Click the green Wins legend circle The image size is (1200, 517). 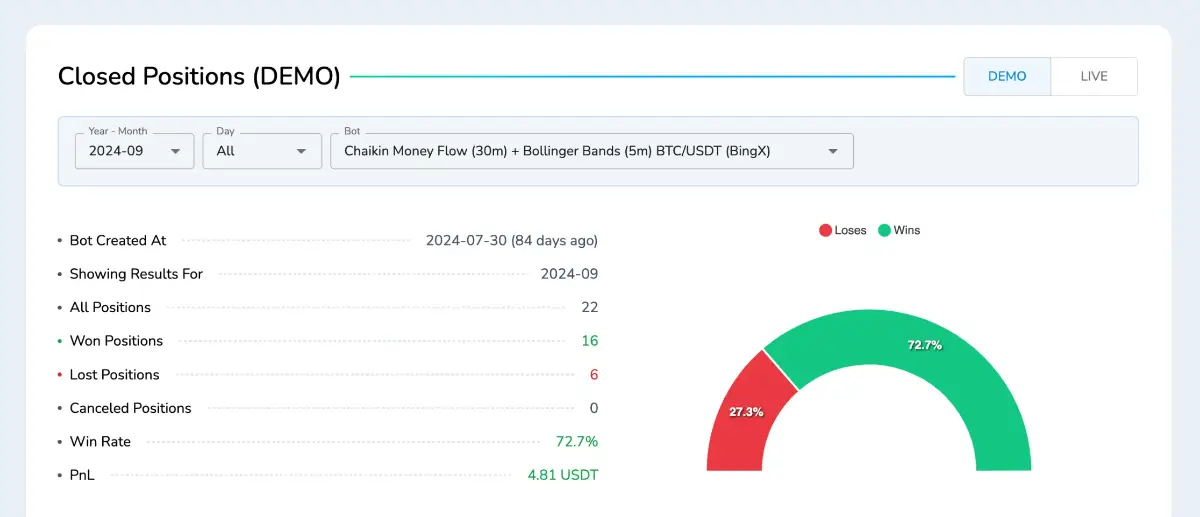(884, 230)
